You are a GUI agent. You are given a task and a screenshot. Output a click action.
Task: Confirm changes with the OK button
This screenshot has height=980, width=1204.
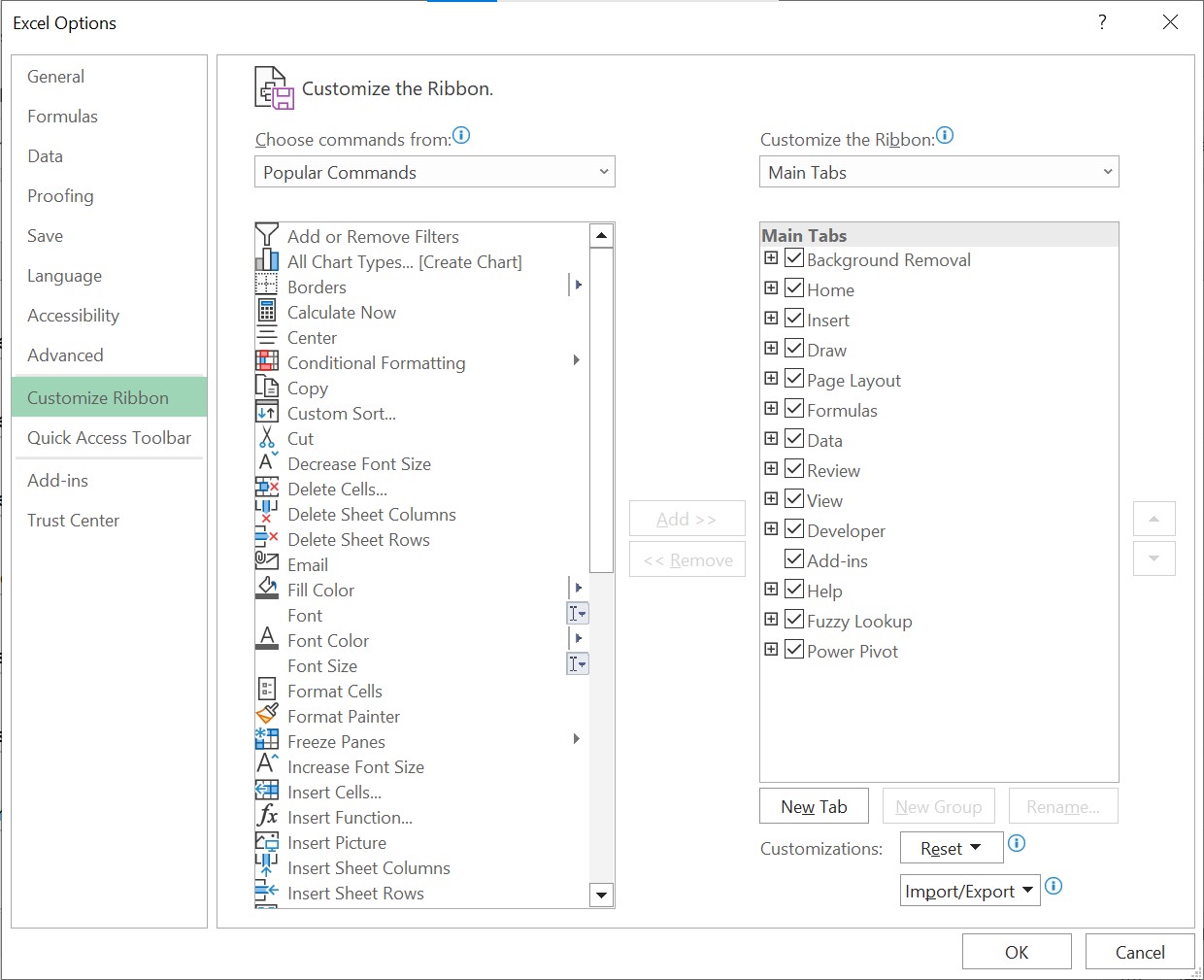point(1017,951)
